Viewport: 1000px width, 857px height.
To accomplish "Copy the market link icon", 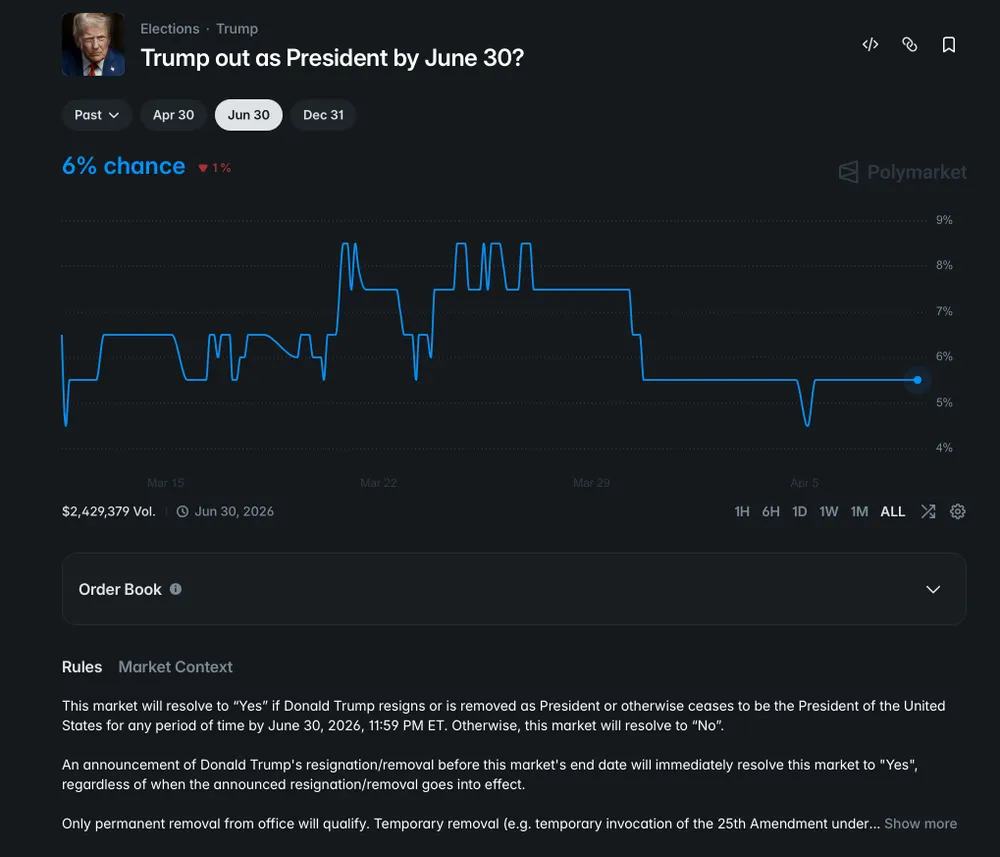I will pos(909,45).
